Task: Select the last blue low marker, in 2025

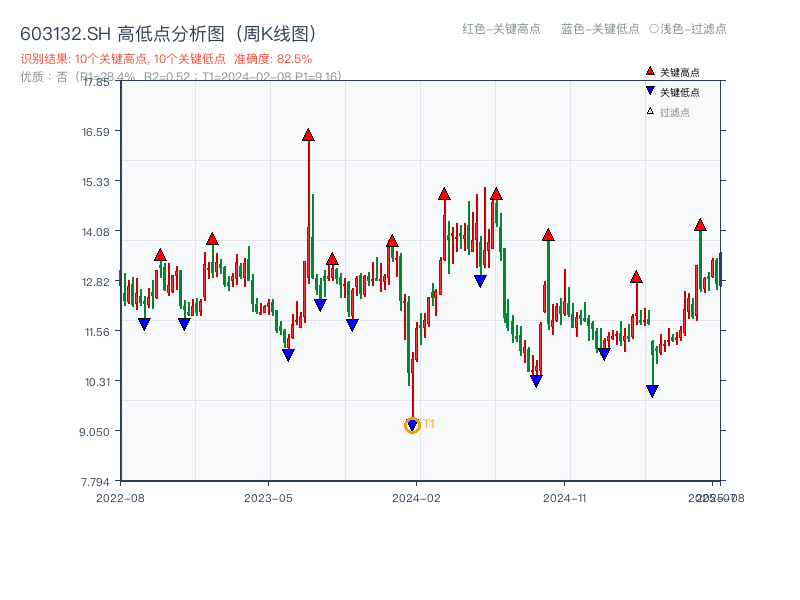Action: (652, 391)
